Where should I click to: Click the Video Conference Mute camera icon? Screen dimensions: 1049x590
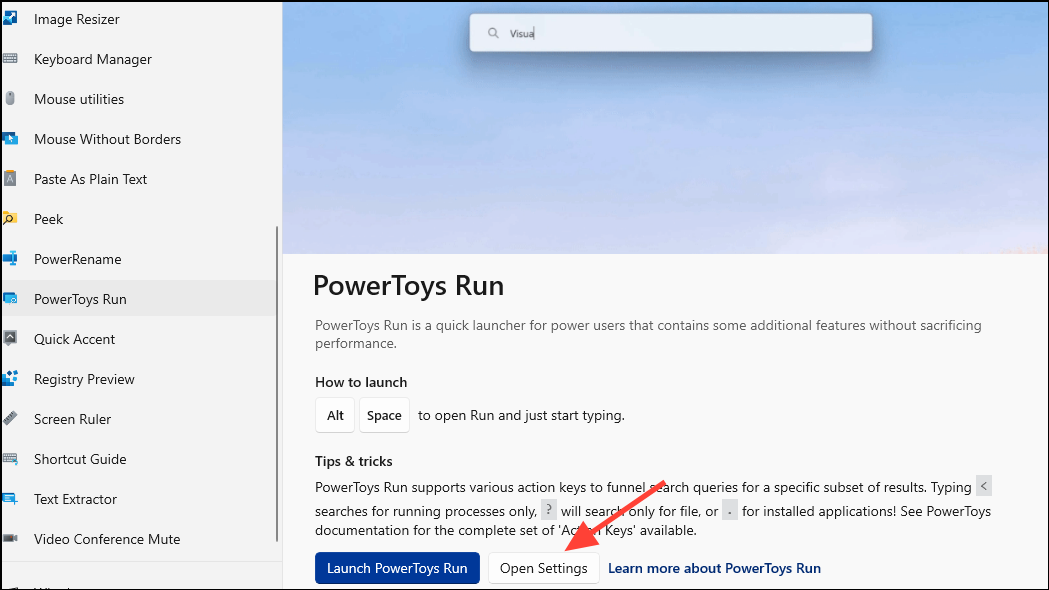[10, 538]
